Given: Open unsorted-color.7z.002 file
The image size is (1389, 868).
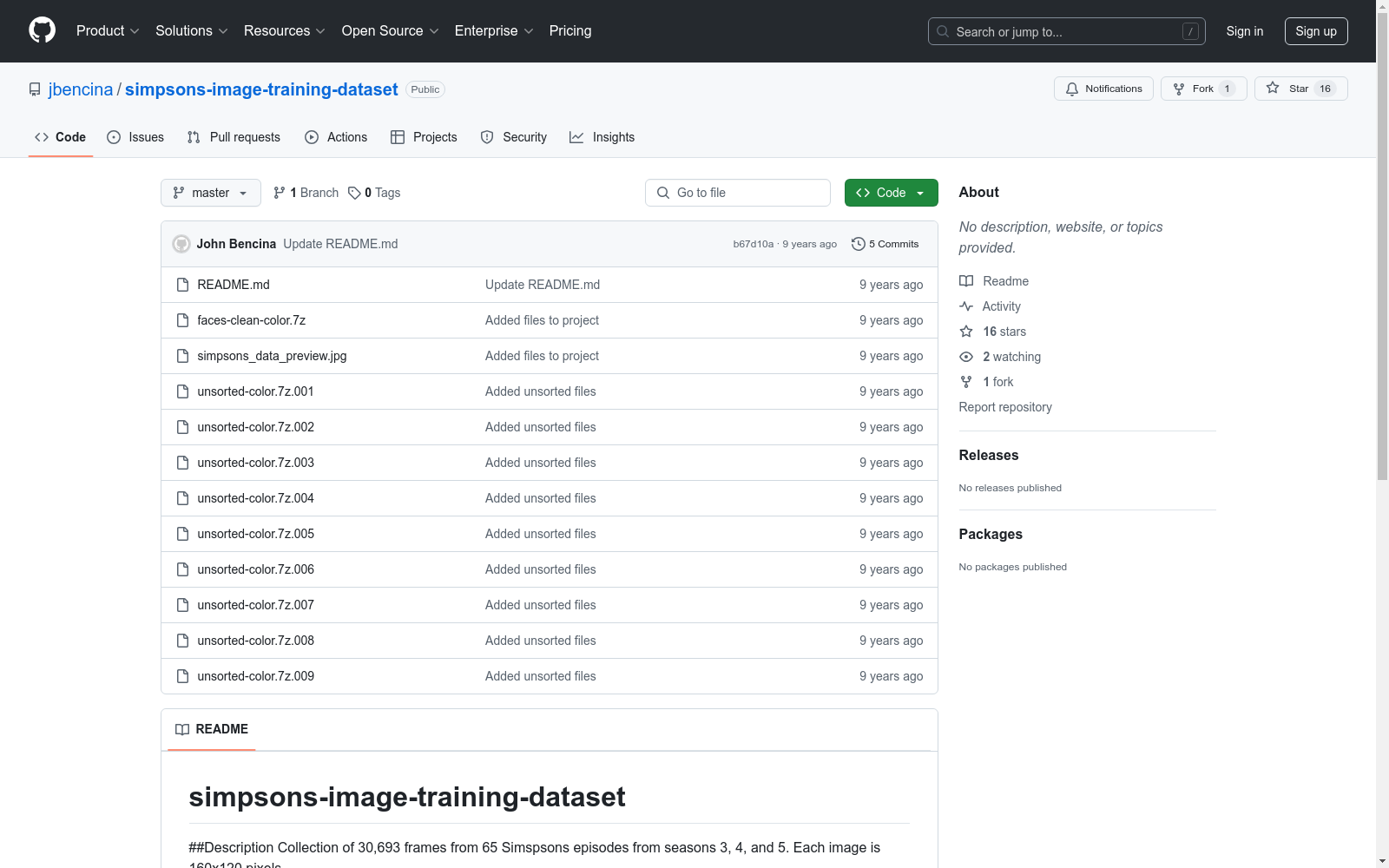Looking at the screenshot, I should pos(256,427).
